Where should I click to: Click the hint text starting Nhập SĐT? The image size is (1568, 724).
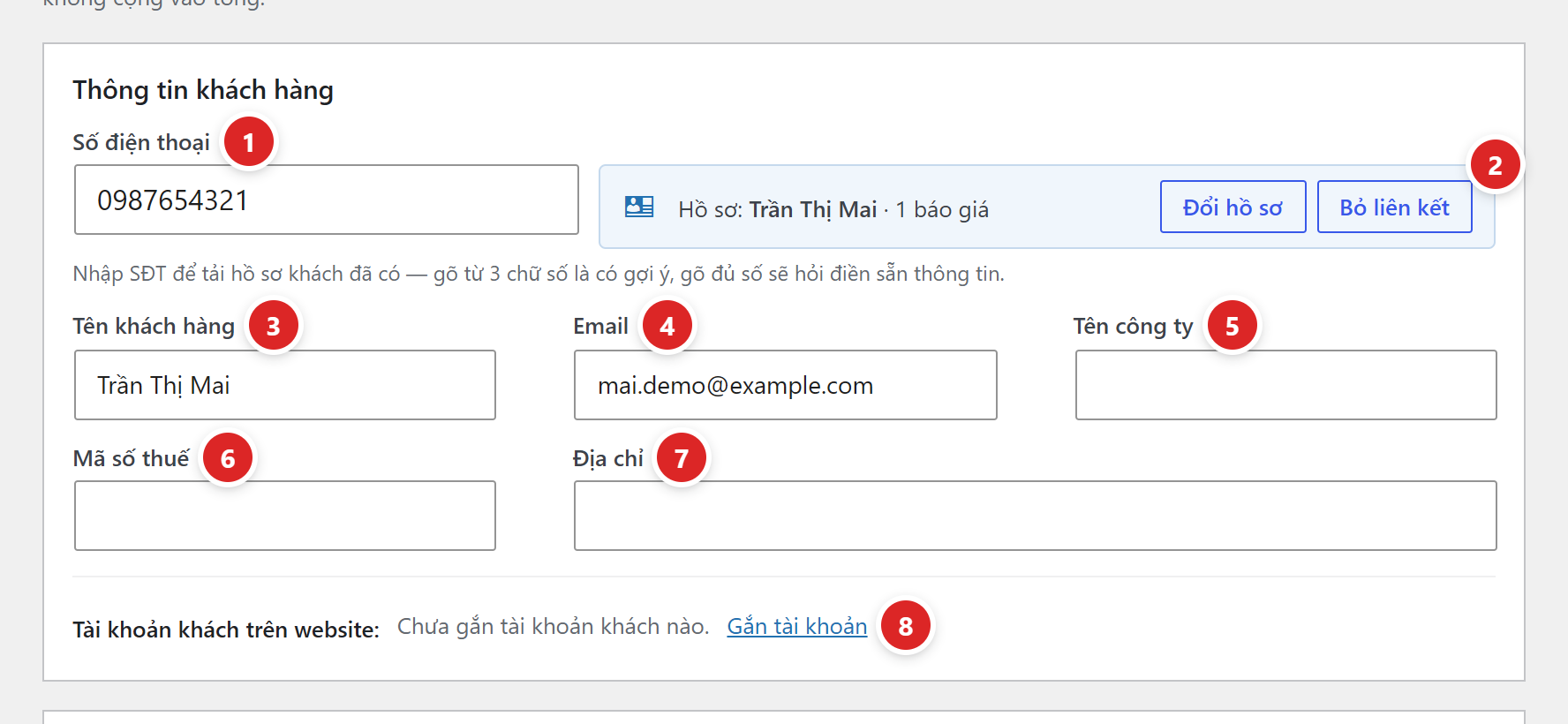[x=539, y=274]
